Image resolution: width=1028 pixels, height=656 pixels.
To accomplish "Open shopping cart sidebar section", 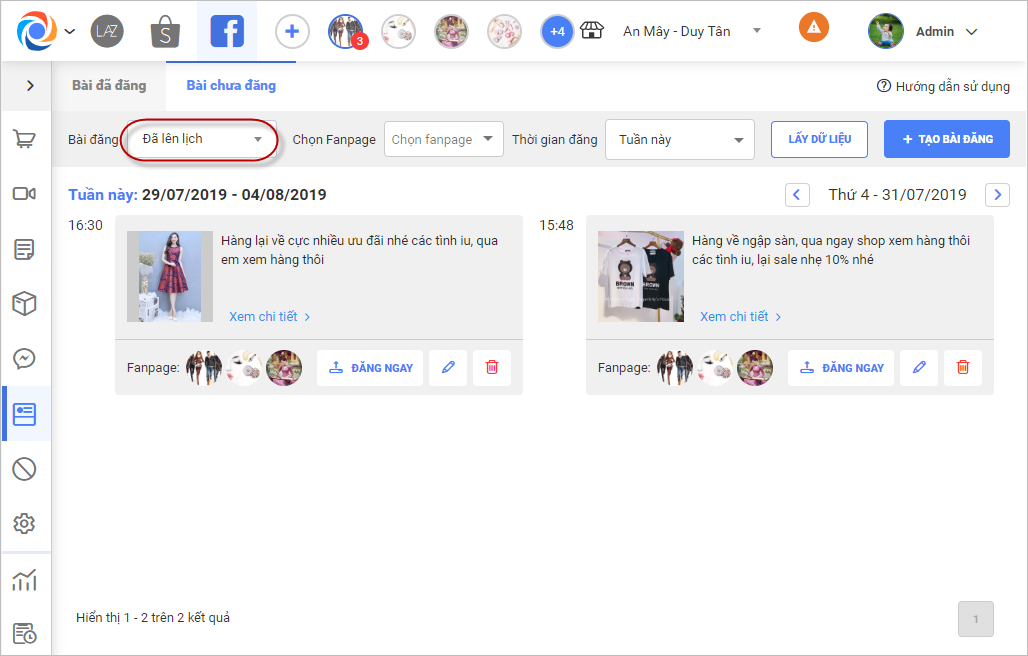I will click(x=25, y=139).
